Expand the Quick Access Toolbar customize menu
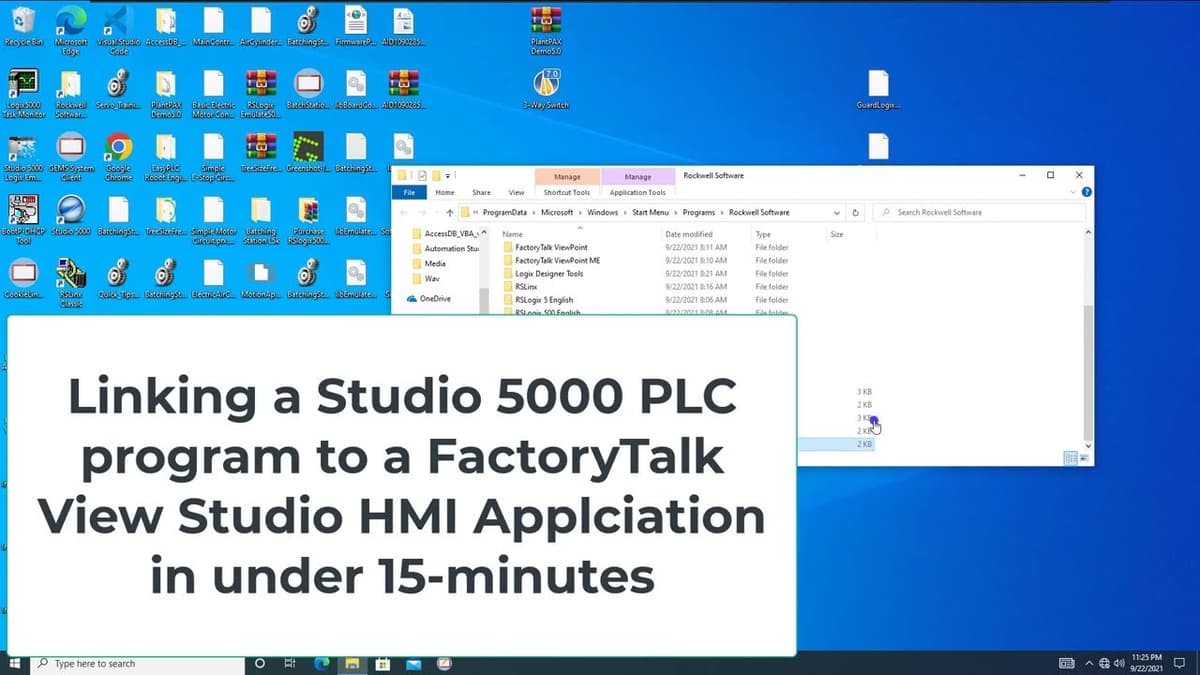 pyautogui.click(x=446, y=176)
